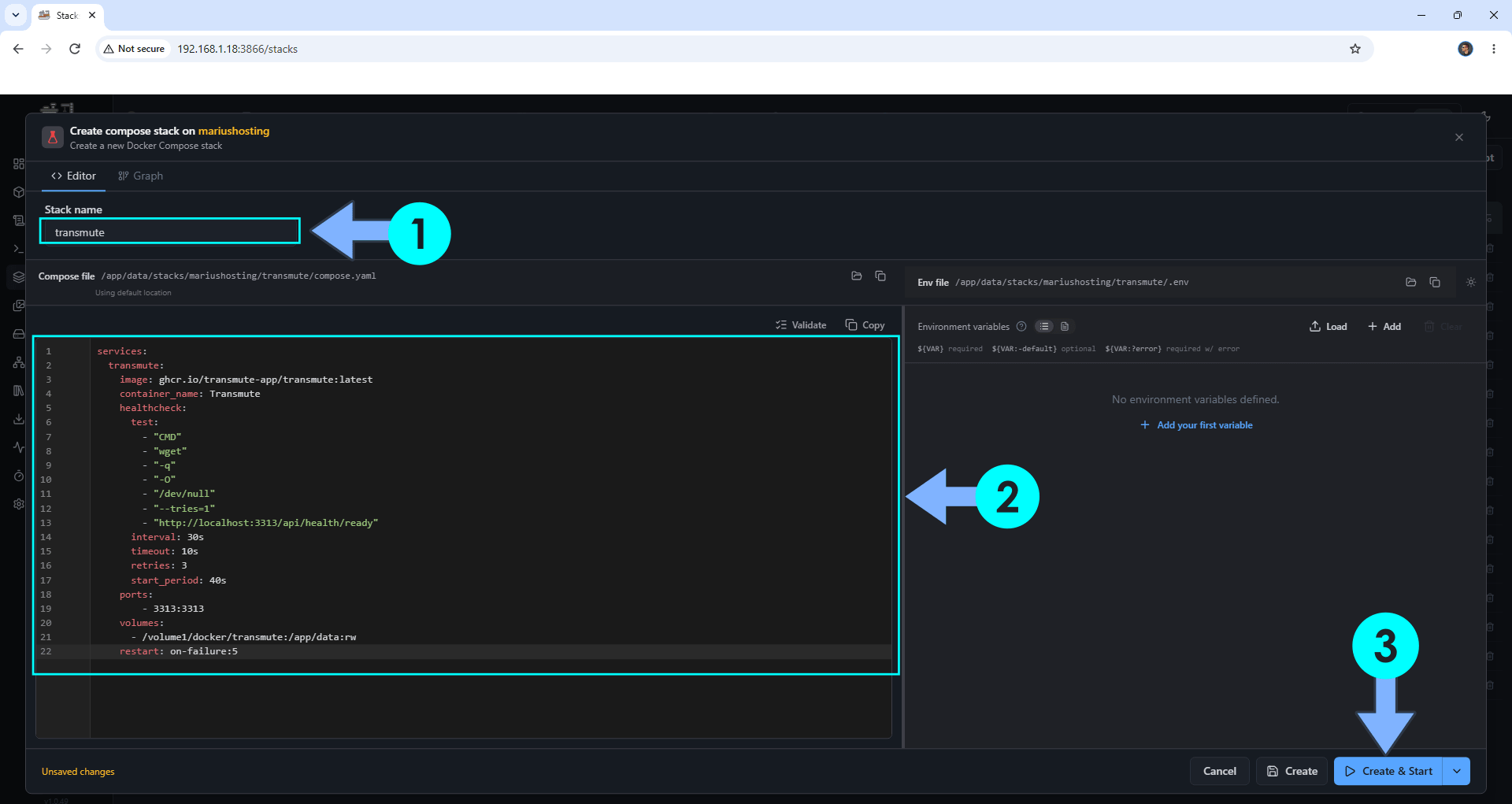Viewport: 1512px width, 804px height.
Task: Open Containers cube icon in sidebar
Action: pos(19,192)
